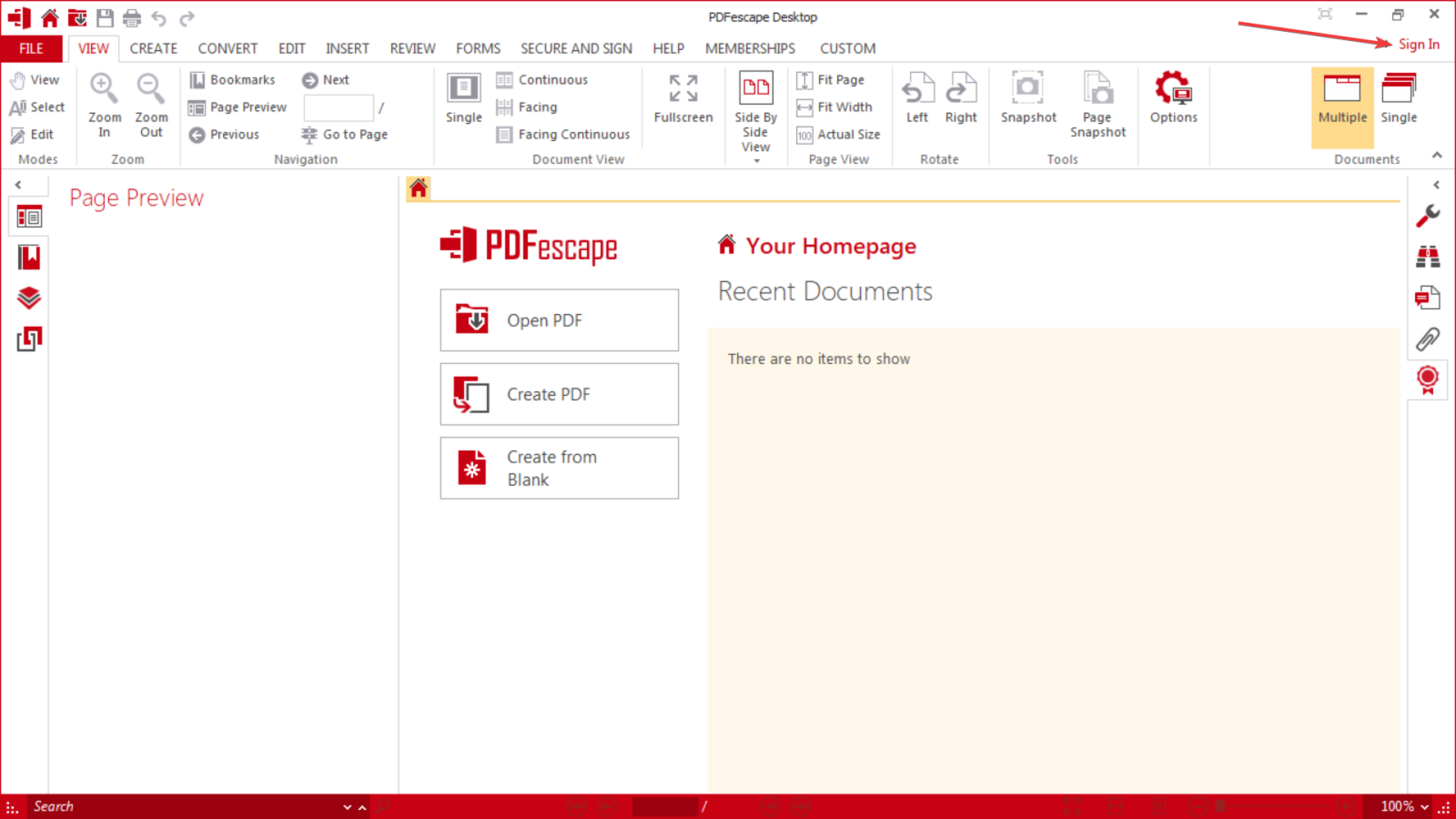Collapse the right sidebar arrow

tap(1437, 185)
